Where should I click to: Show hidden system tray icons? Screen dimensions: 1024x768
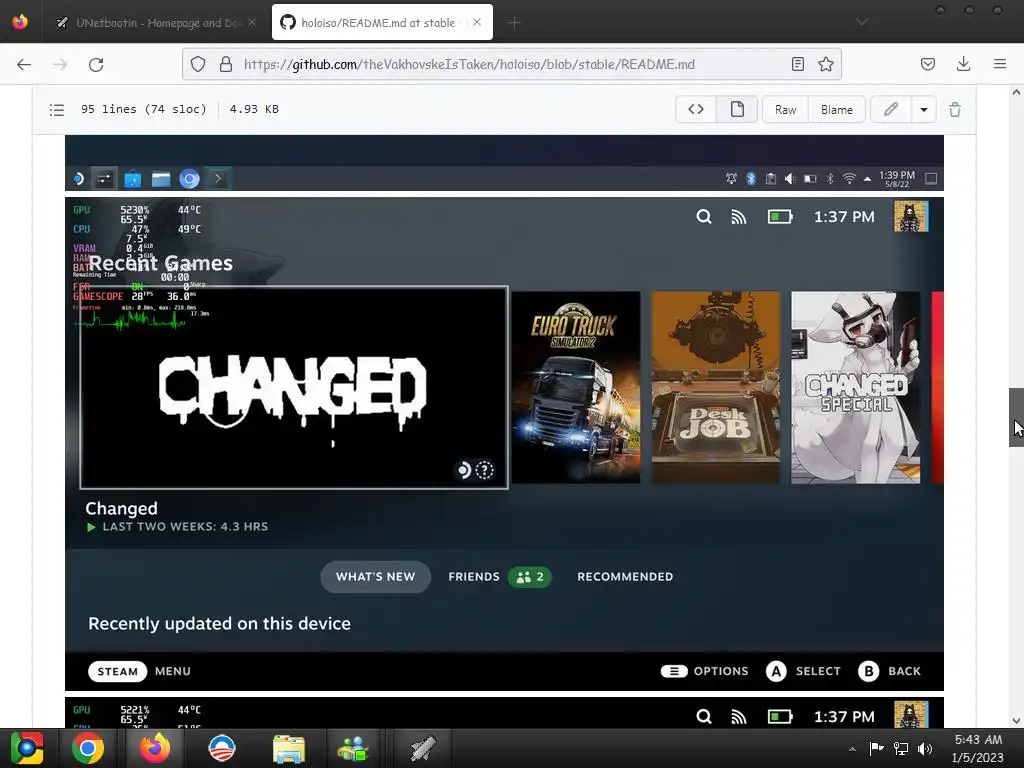(x=852, y=749)
